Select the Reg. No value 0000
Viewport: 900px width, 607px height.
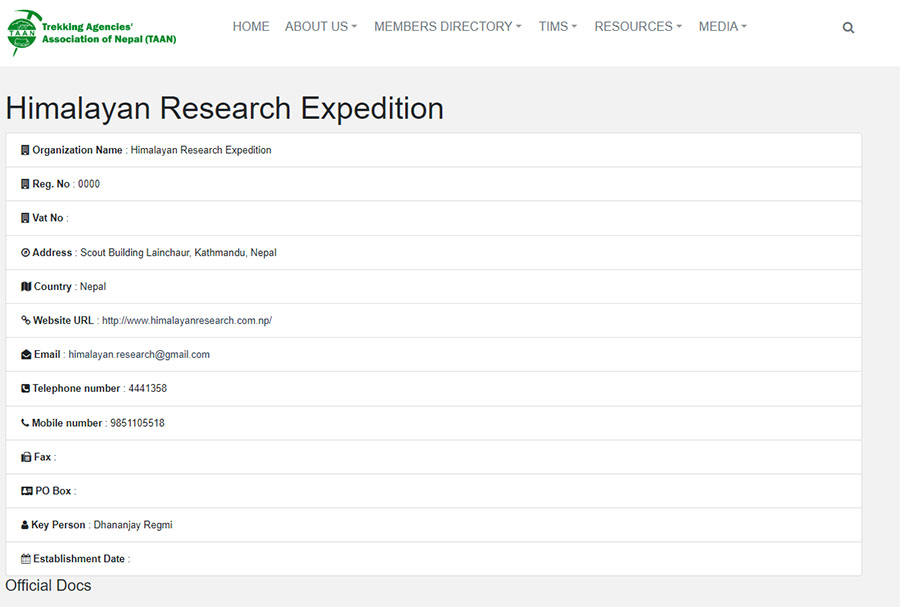pos(89,184)
